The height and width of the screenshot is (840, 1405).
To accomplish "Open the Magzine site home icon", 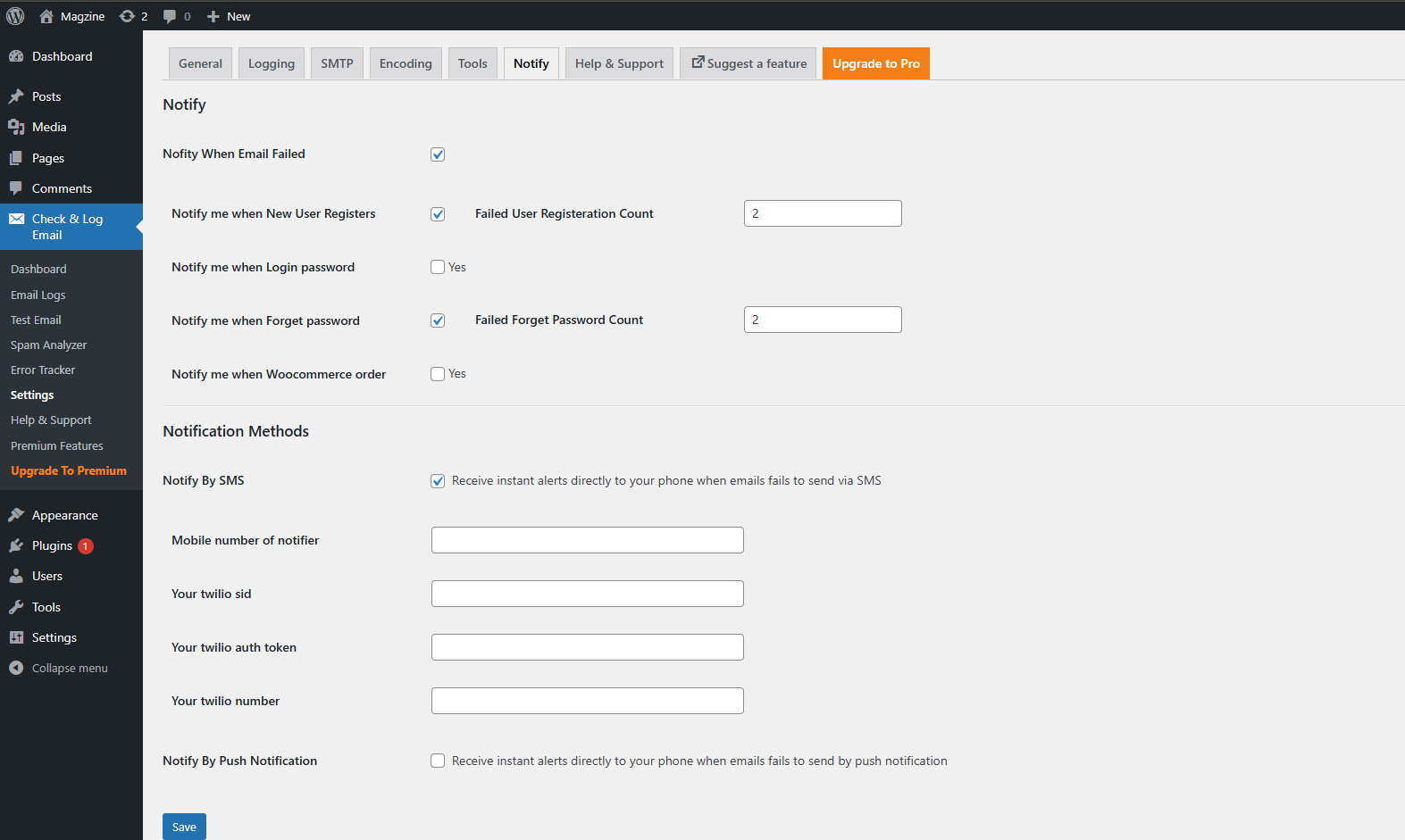I will click(46, 16).
